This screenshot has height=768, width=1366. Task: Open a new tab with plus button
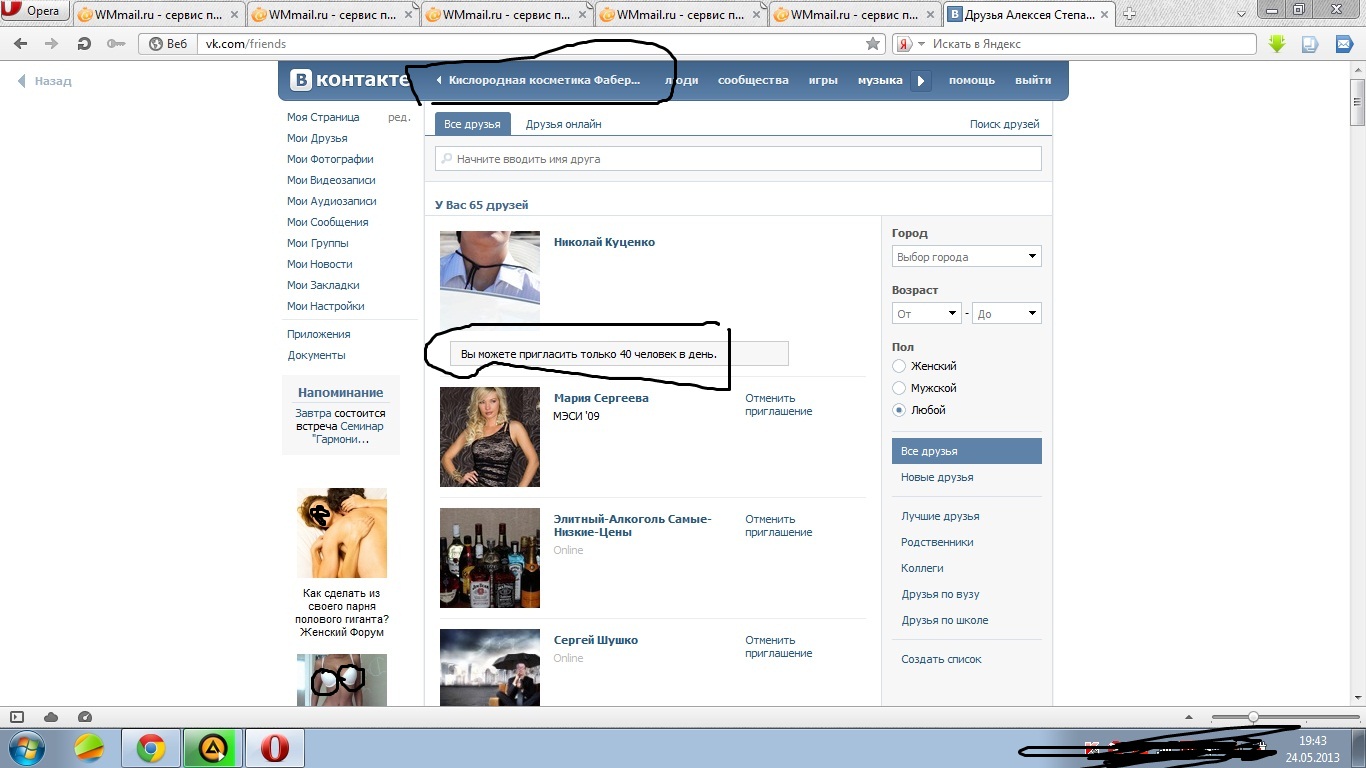pyautogui.click(x=1130, y=14)
